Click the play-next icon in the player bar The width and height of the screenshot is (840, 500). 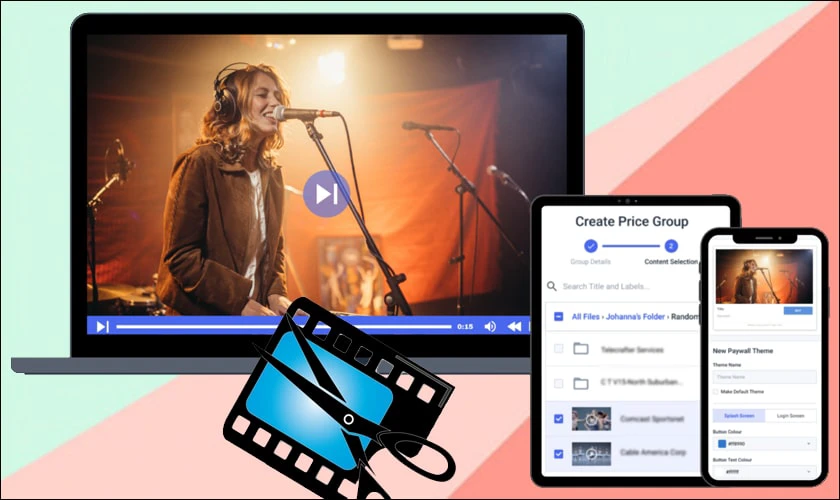click(102, 326)
